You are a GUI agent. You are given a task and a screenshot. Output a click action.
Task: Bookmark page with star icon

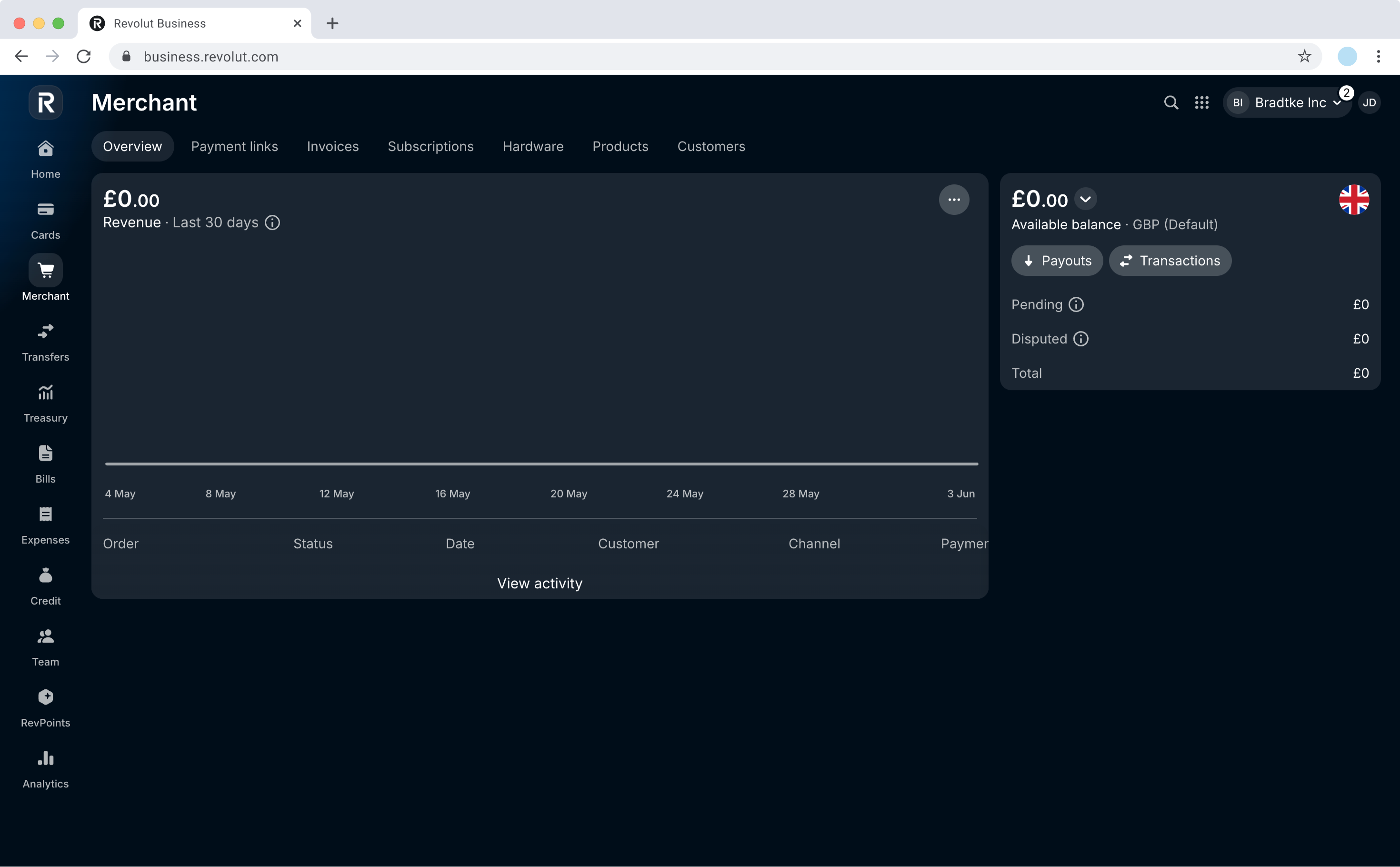click(x=1304, y=56)
